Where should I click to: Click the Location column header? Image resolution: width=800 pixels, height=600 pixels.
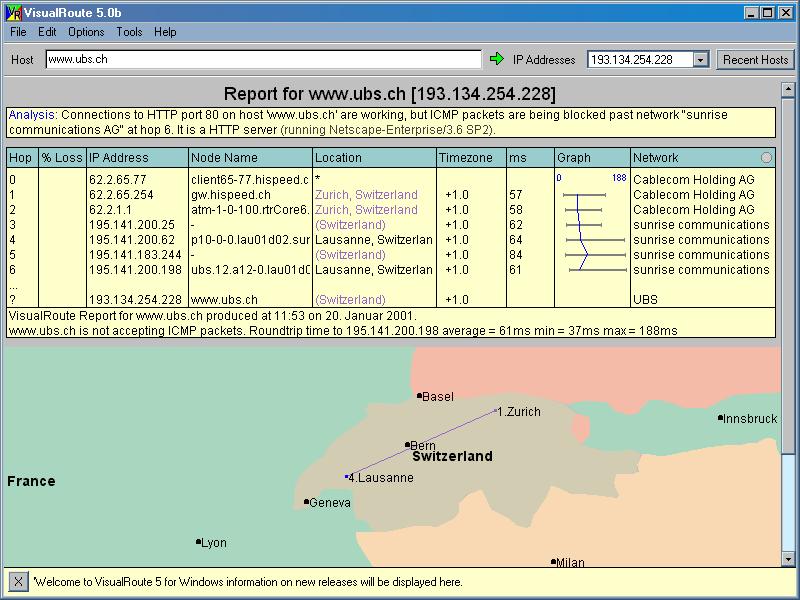coord(374,158)
